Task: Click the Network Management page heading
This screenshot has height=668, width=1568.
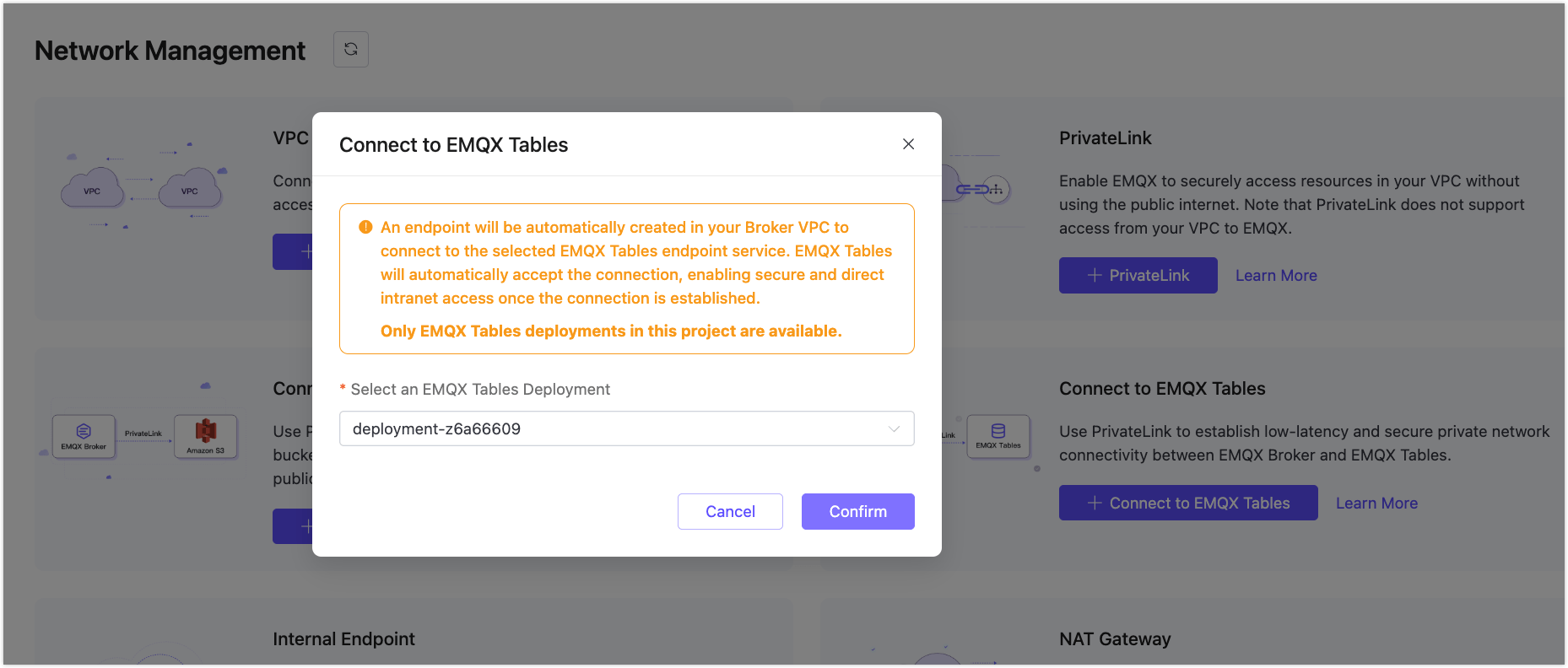Action: coord(169,51)
